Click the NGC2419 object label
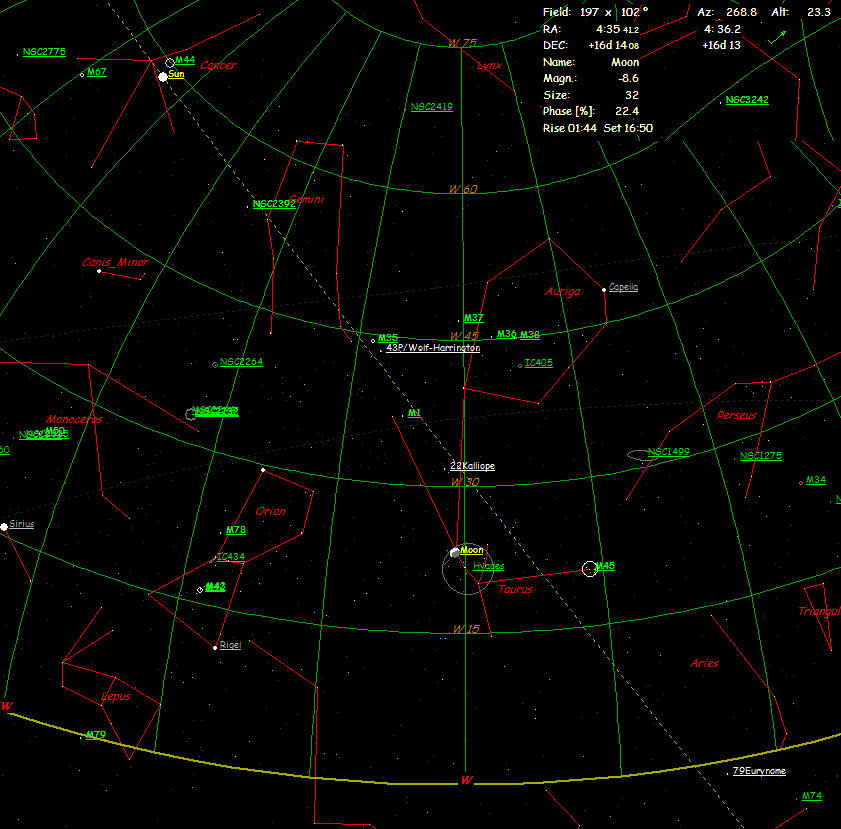This screenshot has height=829, width=841. pyautogui.click(x=431, y=106)
